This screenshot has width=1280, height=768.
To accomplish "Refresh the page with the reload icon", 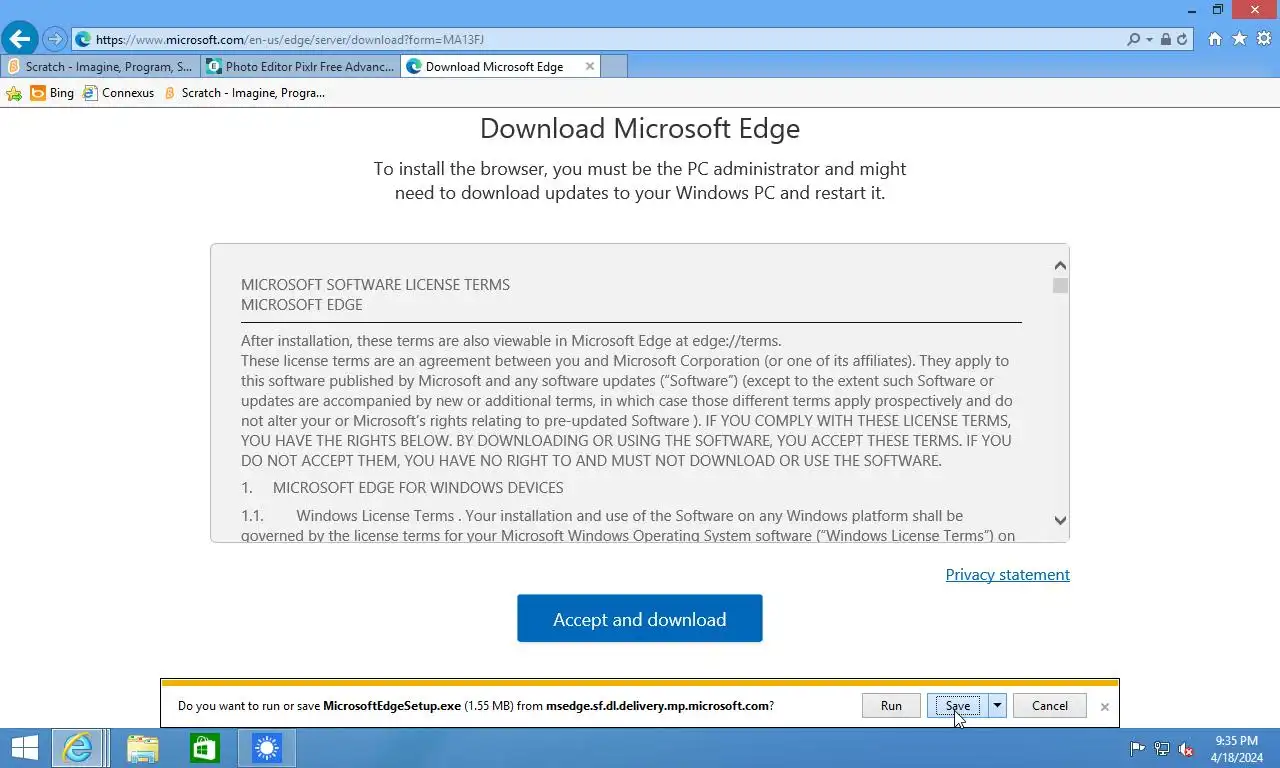I will (1182, 40).
